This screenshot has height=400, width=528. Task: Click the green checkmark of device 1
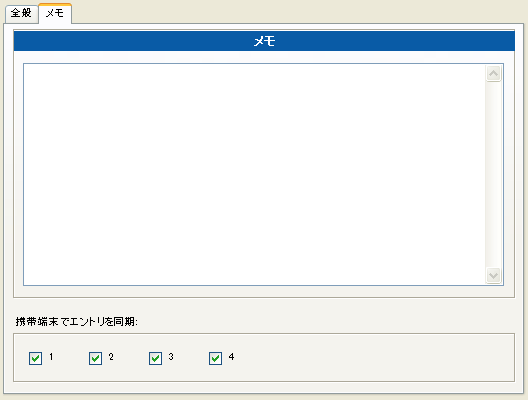[35, 359]
